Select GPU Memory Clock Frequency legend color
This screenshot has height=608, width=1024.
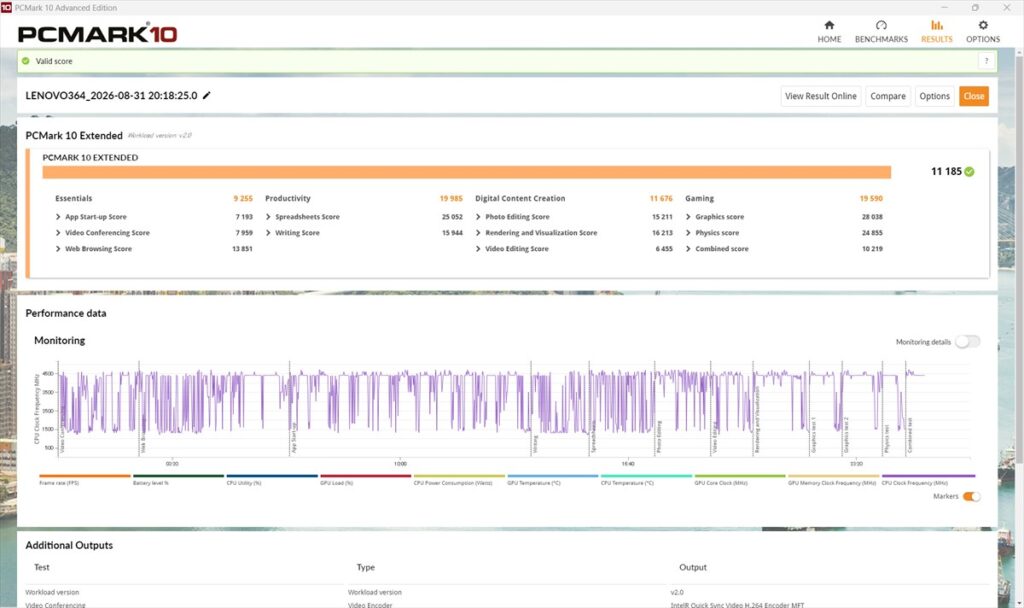point(833,476)
